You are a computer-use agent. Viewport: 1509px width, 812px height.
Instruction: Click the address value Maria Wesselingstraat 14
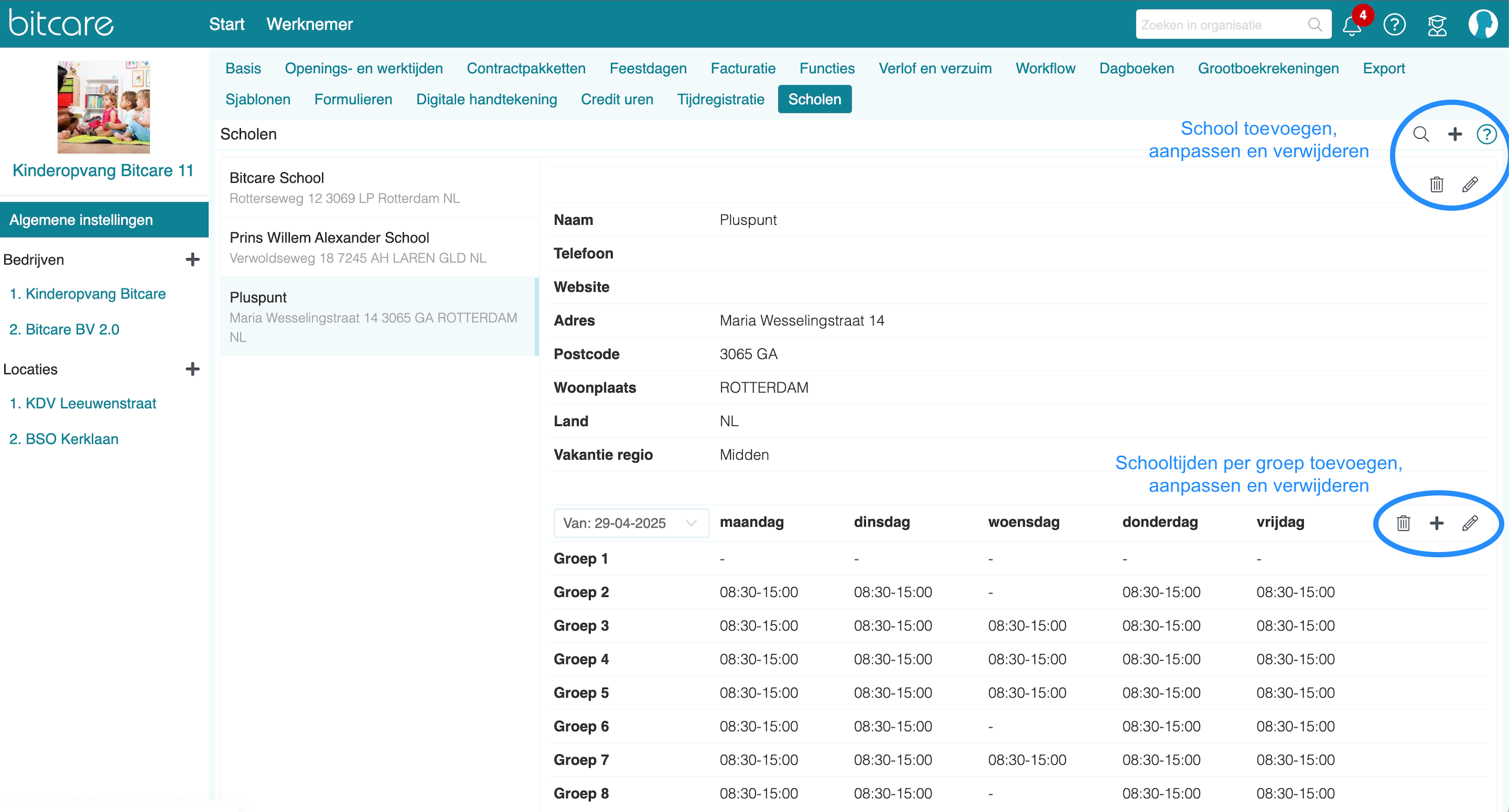802,320
